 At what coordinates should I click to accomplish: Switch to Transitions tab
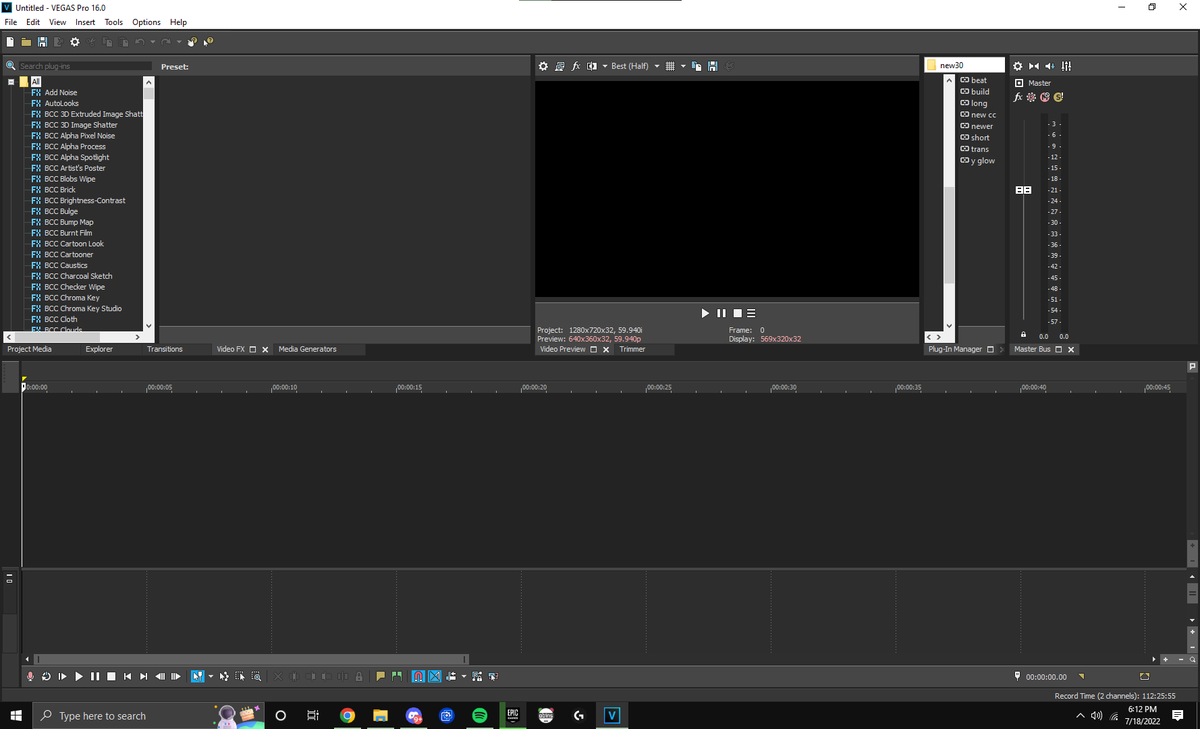click(165, 349)
